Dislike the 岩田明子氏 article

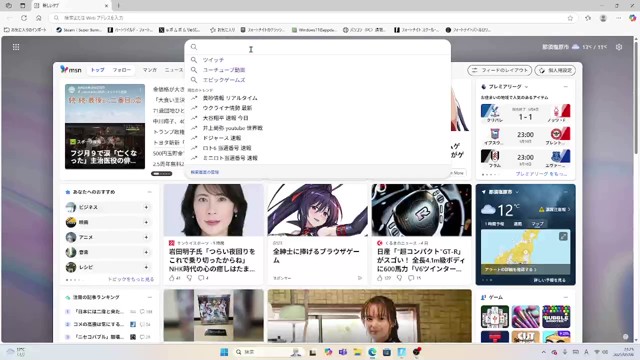(189, 278)
